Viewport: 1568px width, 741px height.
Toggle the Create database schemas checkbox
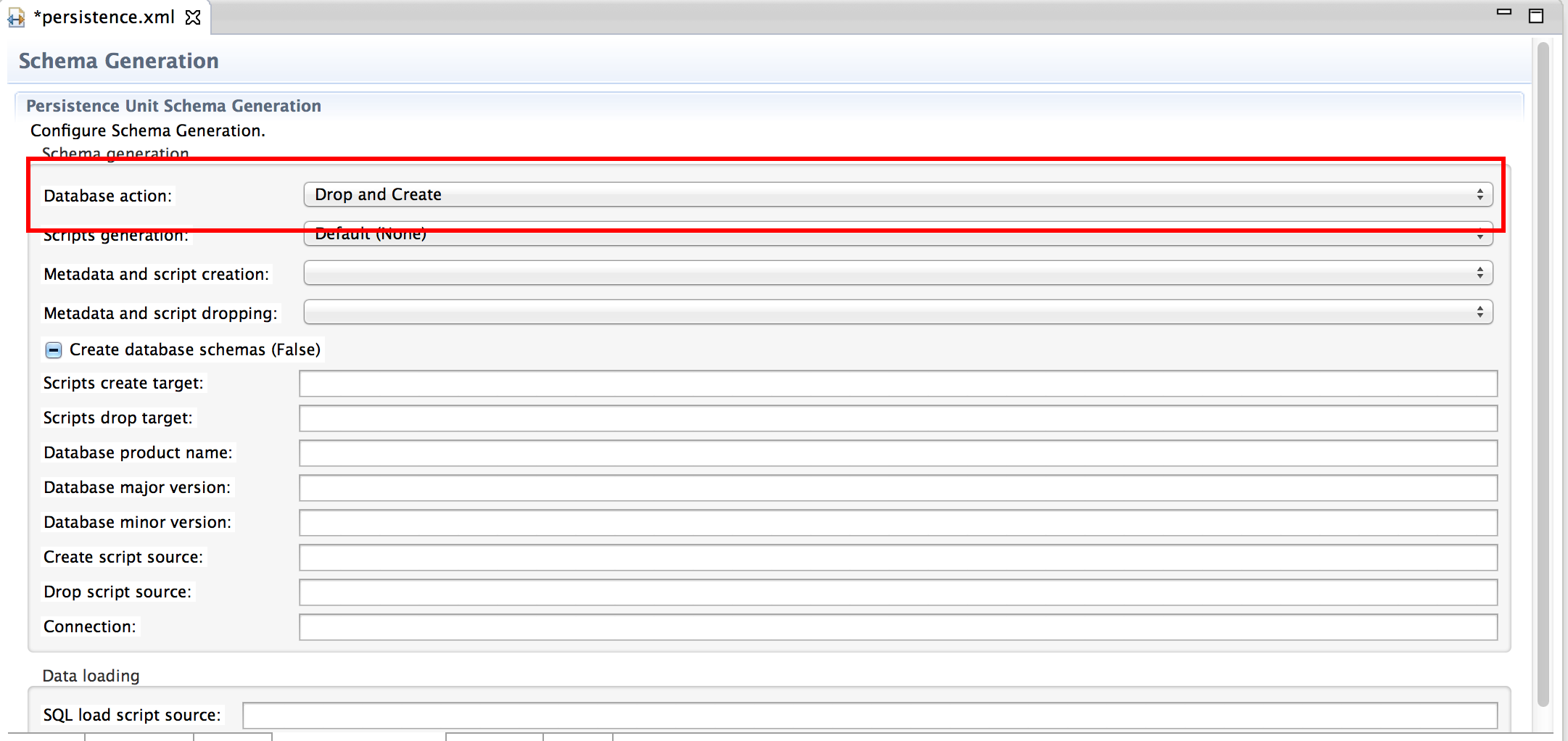pyautogui.click(x=54, y=350)
